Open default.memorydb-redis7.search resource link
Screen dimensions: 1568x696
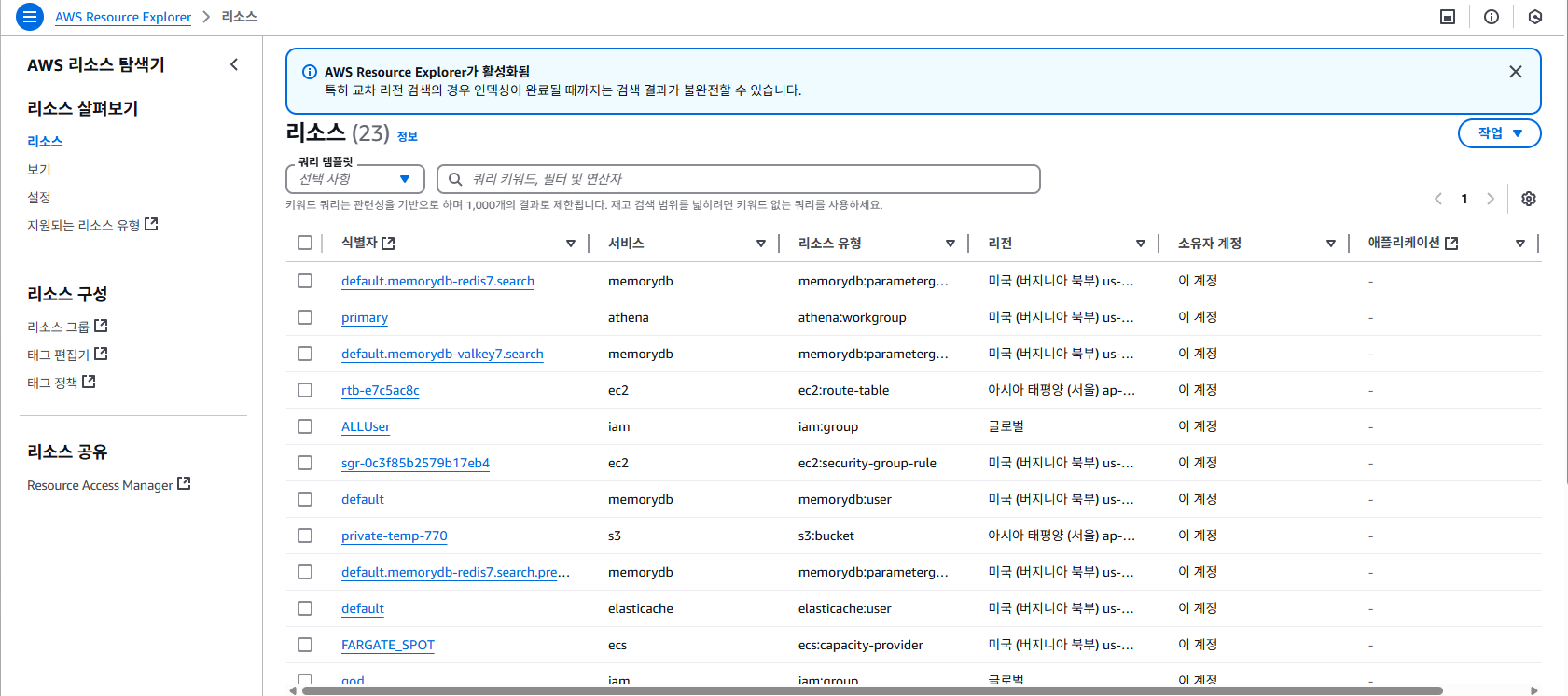click(437, 281)
